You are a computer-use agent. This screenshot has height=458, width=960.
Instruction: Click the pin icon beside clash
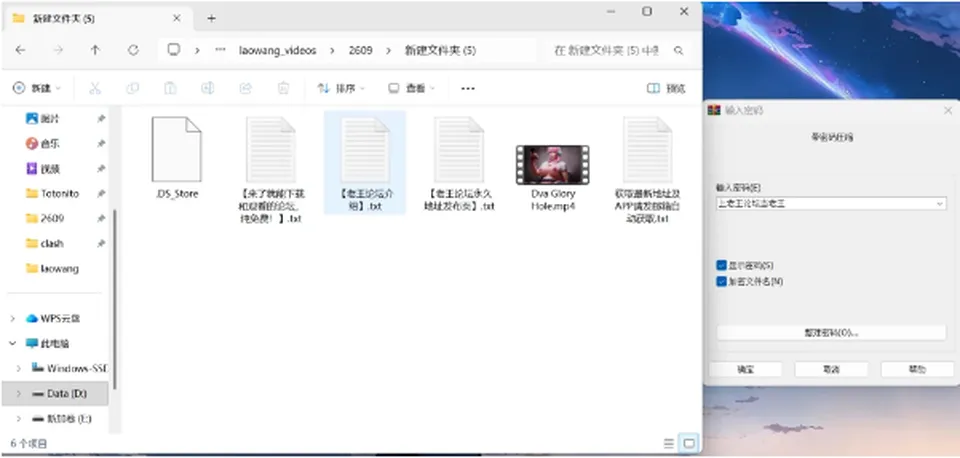101,244
